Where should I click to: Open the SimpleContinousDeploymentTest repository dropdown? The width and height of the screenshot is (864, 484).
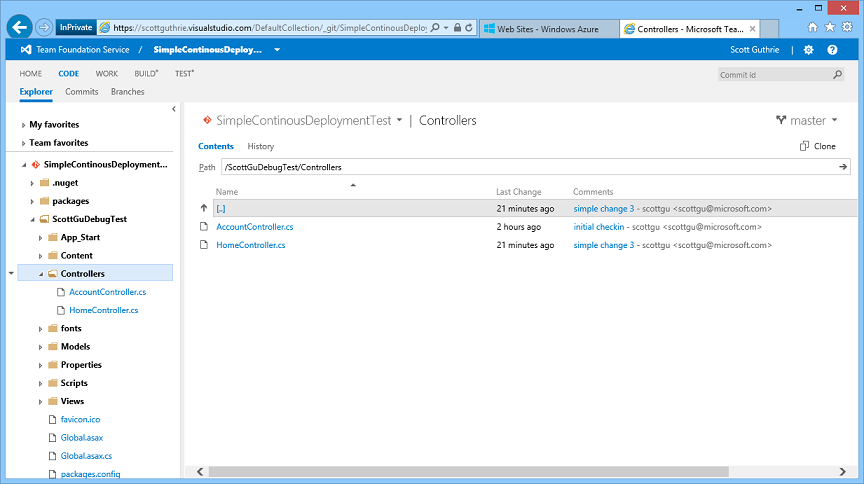pos(399,120)
